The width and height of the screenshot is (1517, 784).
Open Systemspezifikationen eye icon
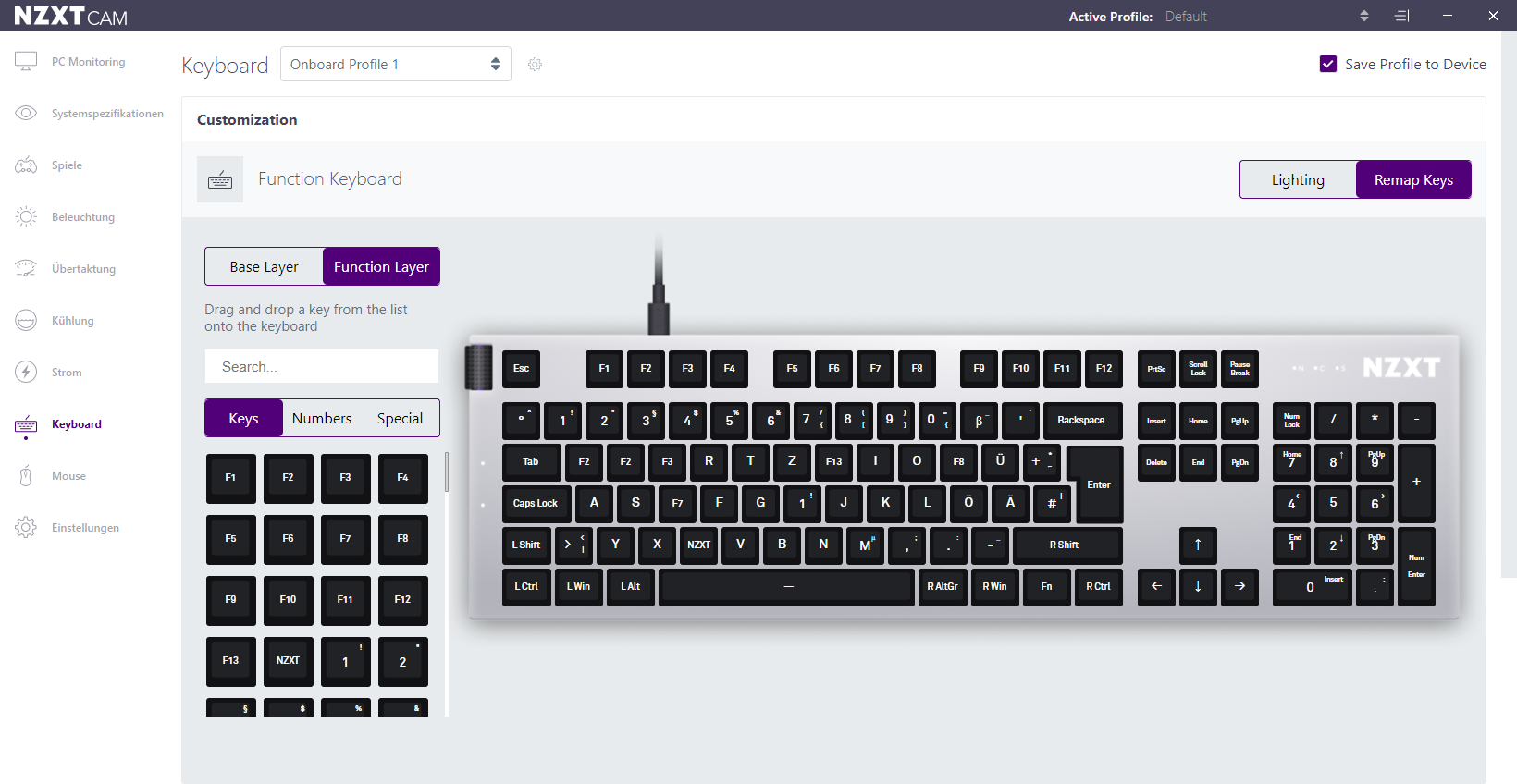pos(26,113)
